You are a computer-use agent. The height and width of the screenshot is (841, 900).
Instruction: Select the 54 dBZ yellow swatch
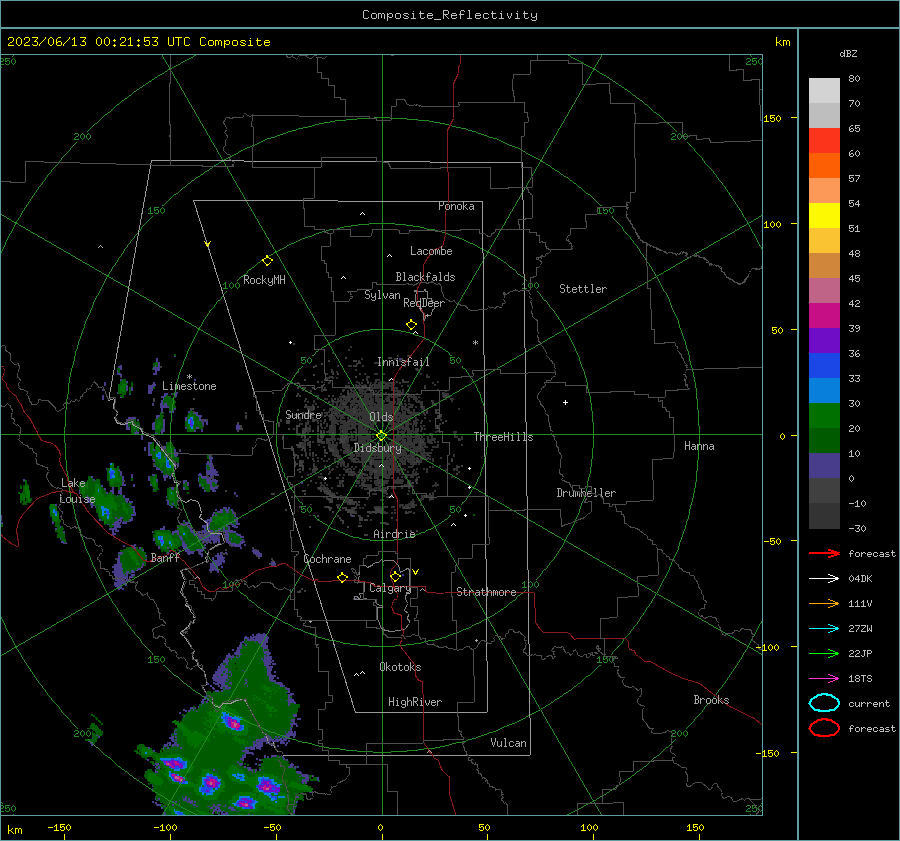point(824,215)
